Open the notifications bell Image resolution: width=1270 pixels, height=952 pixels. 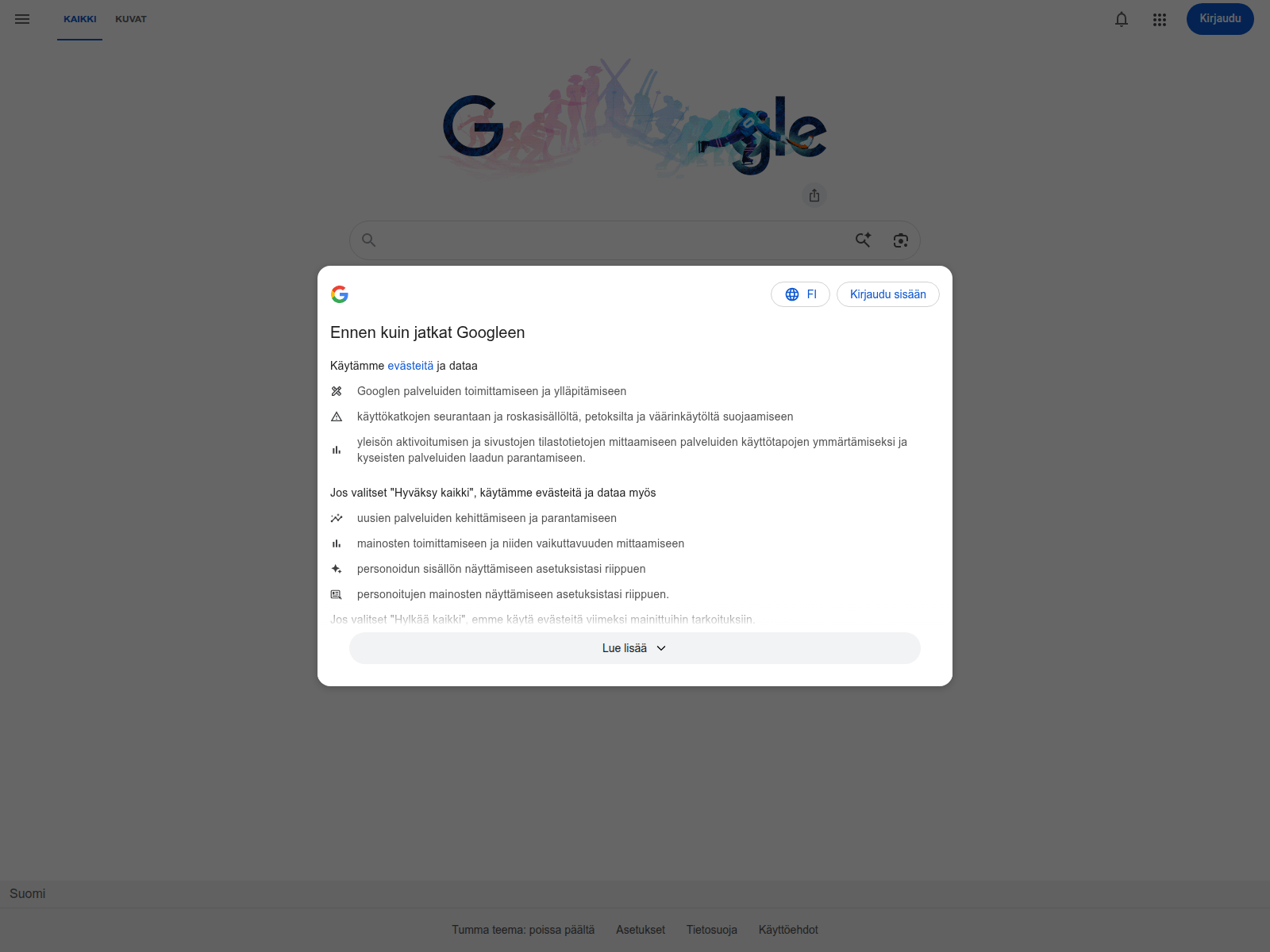coord(1122,19)
